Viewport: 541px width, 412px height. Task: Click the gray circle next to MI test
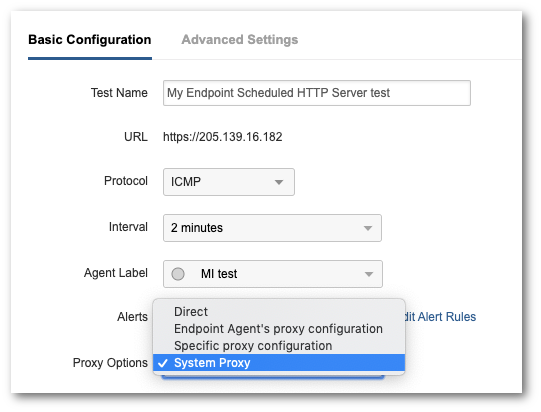coord(178,274)
